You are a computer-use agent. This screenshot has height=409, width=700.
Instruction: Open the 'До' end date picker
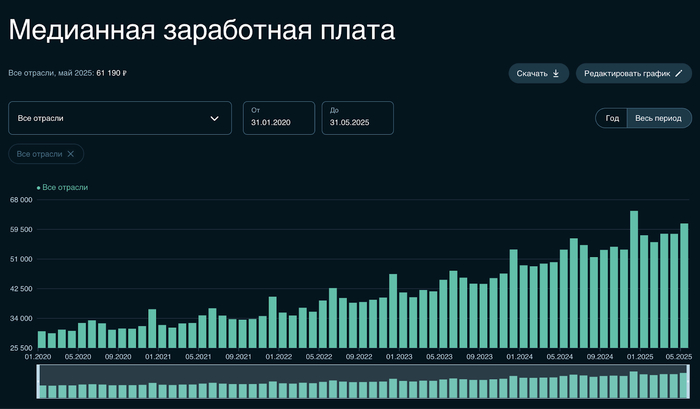click(x=358, y=118)
